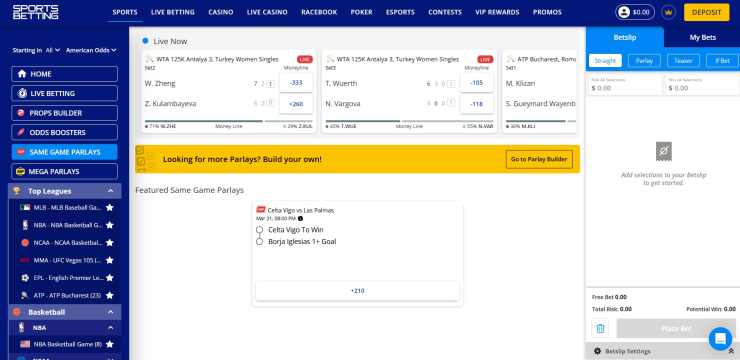Collapse the NBA subsection
The image size is (740, 360).
pyautogui.click(x=110, y=327)
